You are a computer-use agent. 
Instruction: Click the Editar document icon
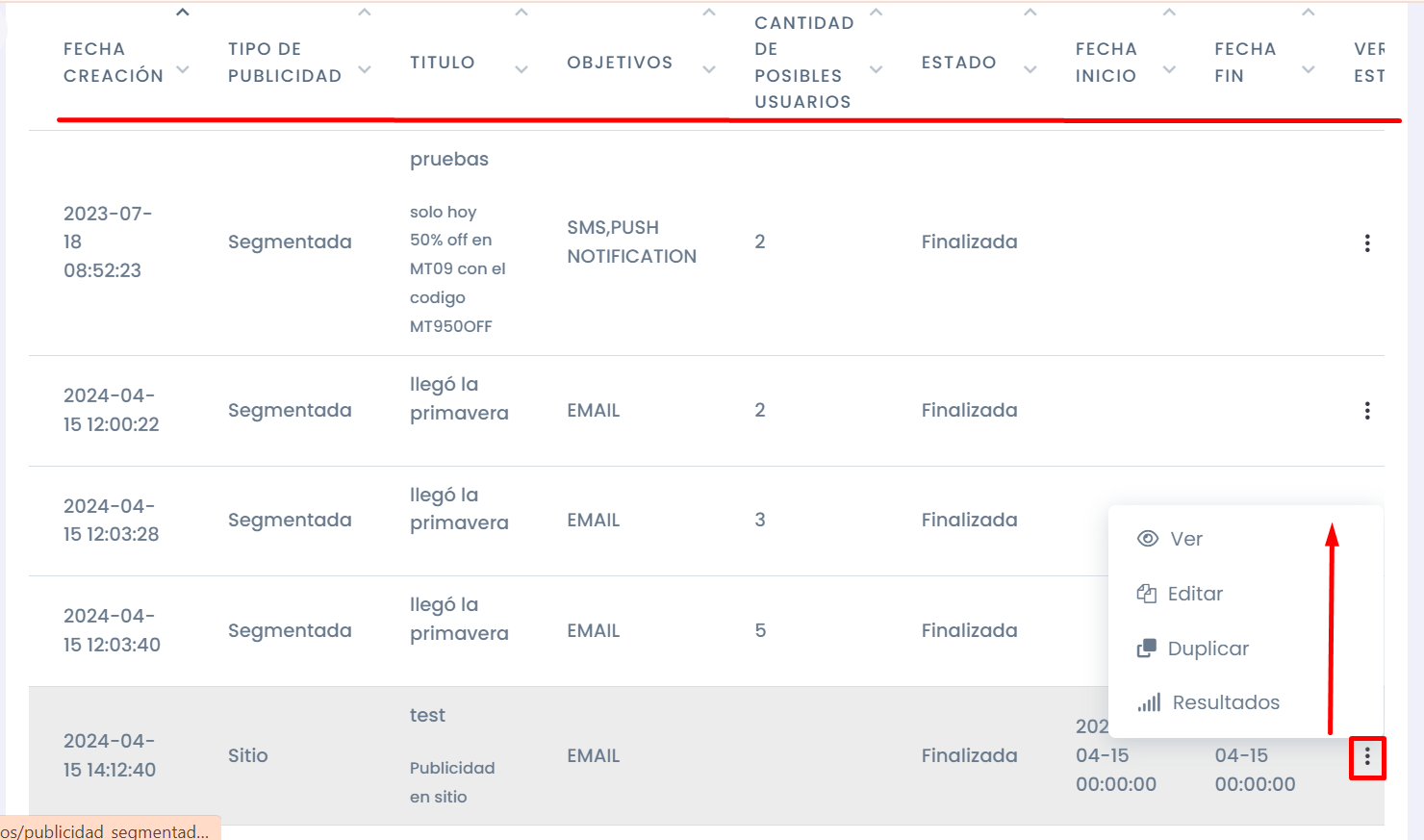click(1146, 594)
